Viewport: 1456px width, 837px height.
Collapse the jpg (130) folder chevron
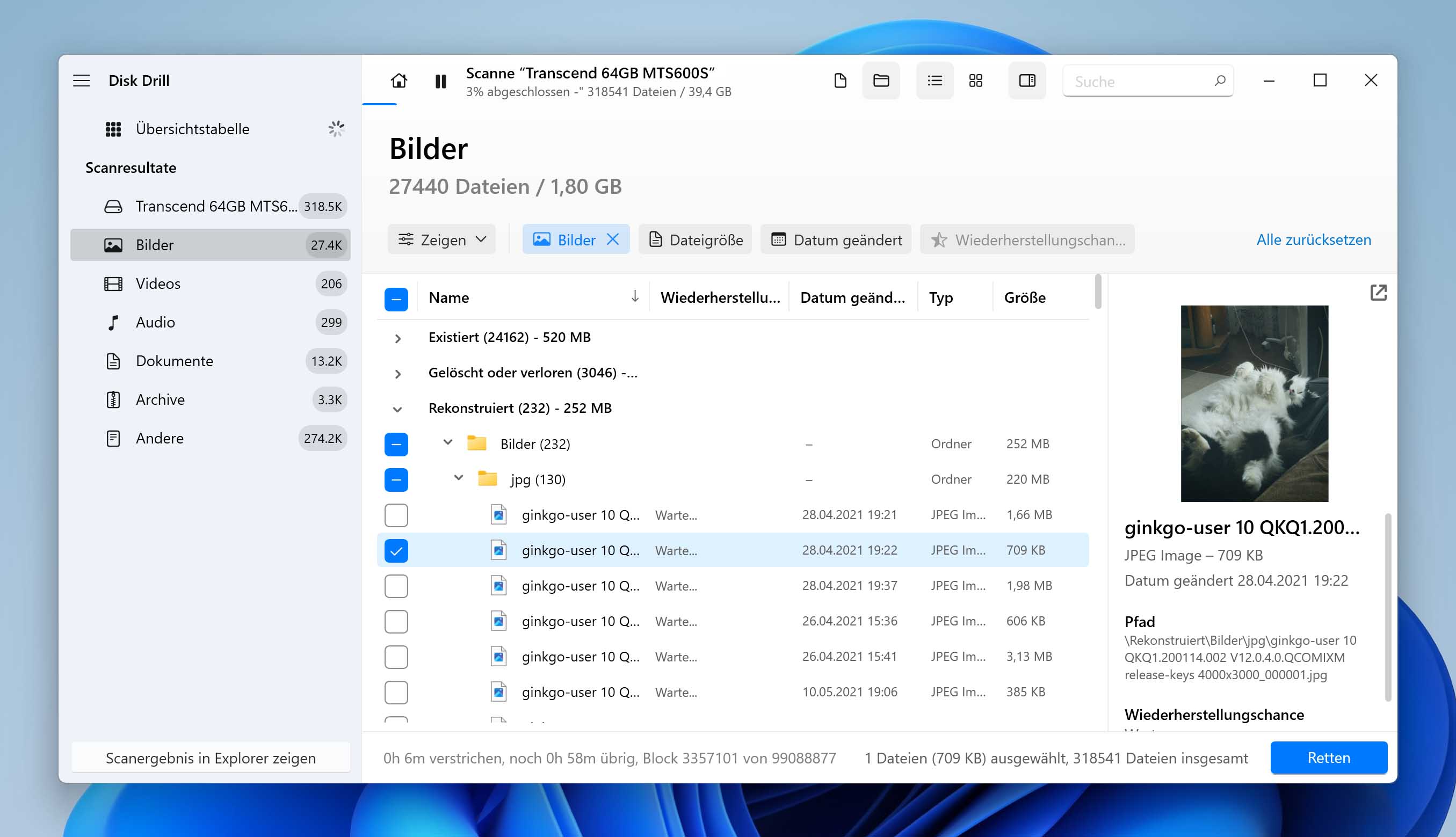coord(458,478)
